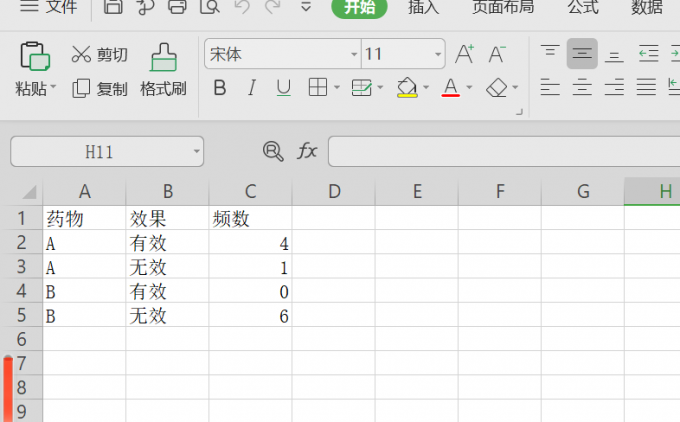Apply yellow fill color
680x422 pixels.
pos(407,87)
